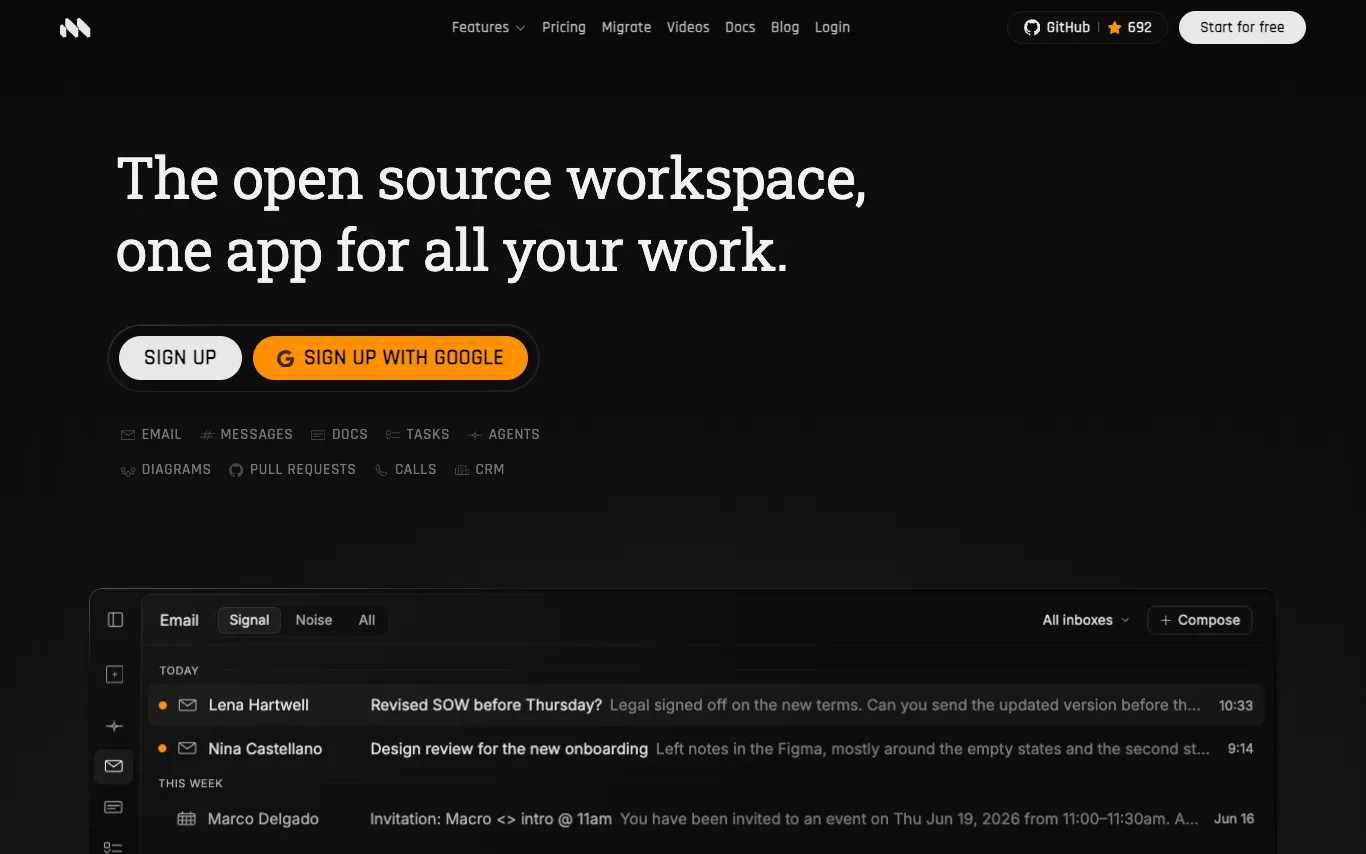
Task: Open the agents sparkle icon in sidebar
Action: point(115,726)
